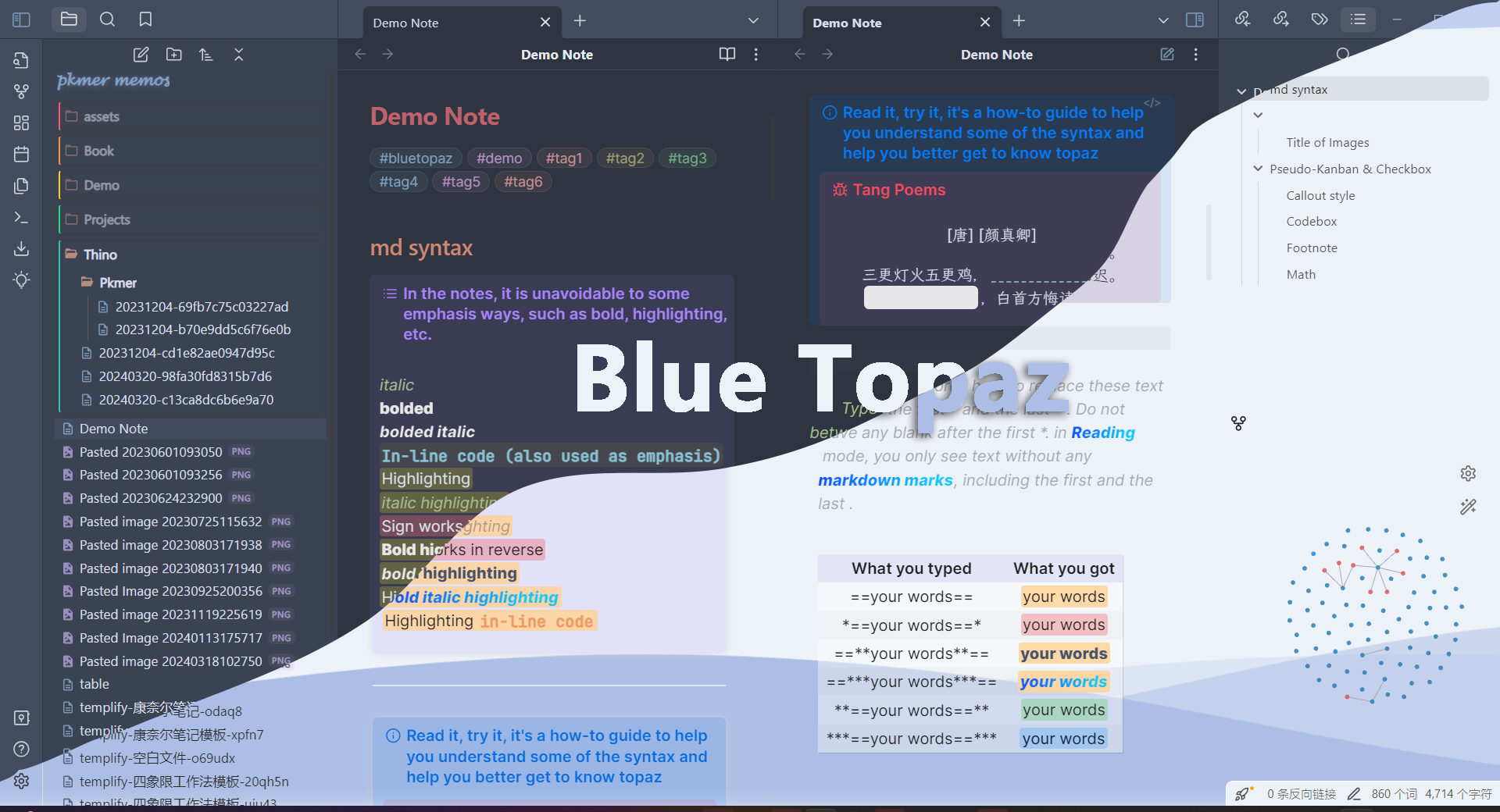Click the #tag6 tag
Screen dimensions: 1500x812
point(523,182)
